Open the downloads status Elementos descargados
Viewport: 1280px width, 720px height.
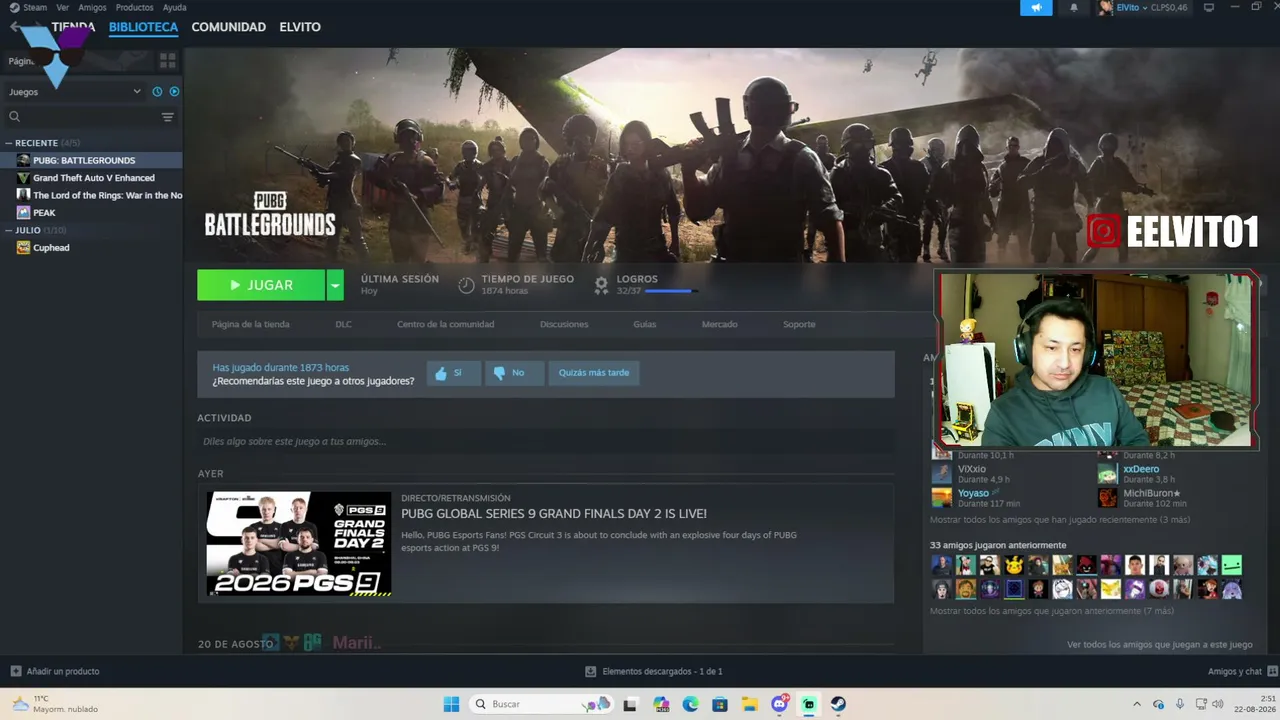(x=654, y=671)
